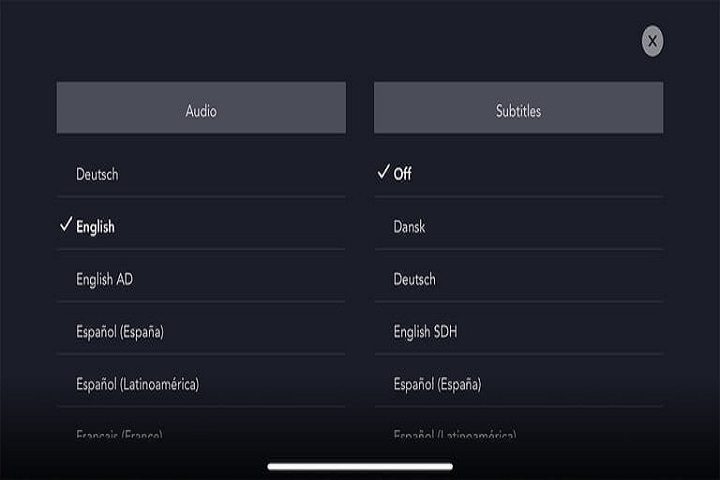Click the checkmark next to English audio
This screenshot has width=720, height=480.
pyautogui.click(x=65, y=226)
